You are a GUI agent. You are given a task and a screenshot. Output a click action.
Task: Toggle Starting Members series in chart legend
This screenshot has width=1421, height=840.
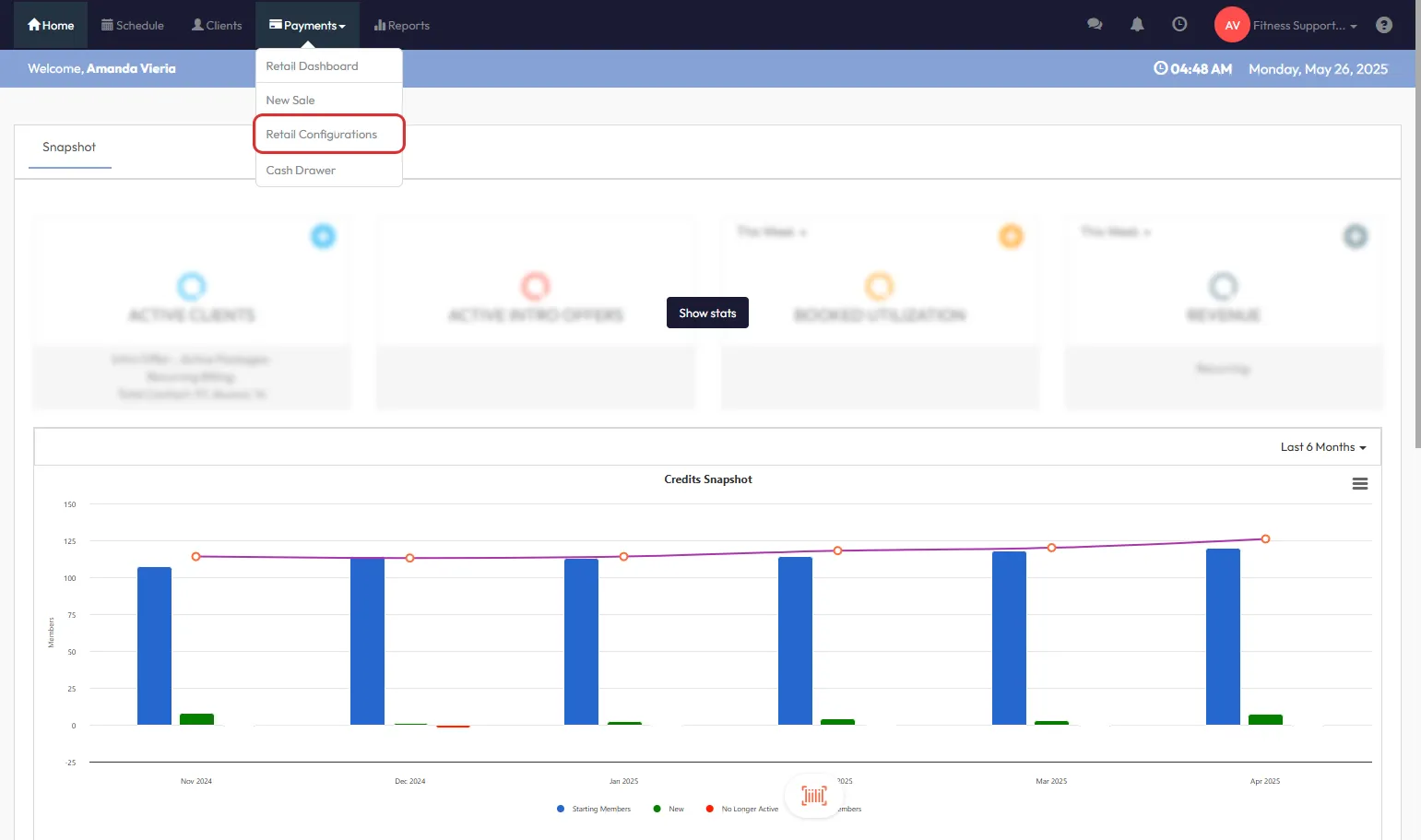coord(594,809)
